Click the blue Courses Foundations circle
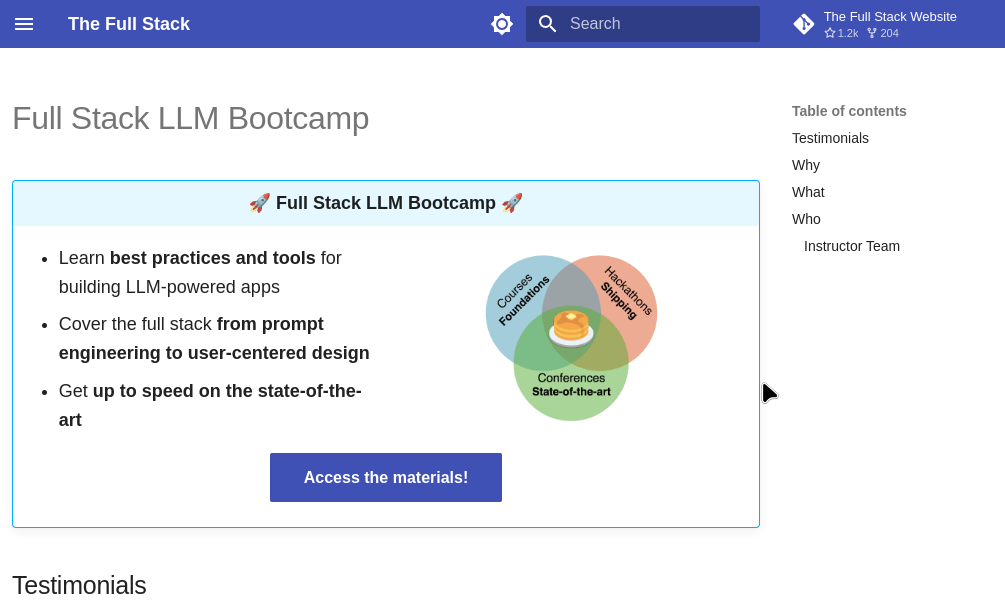 click(x=515, y=300)
